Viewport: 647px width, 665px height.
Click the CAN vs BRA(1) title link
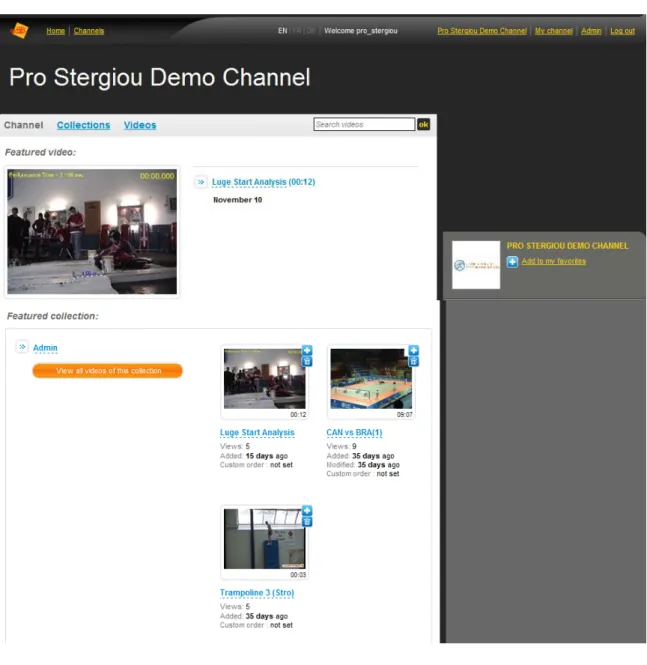coord(354,433)
